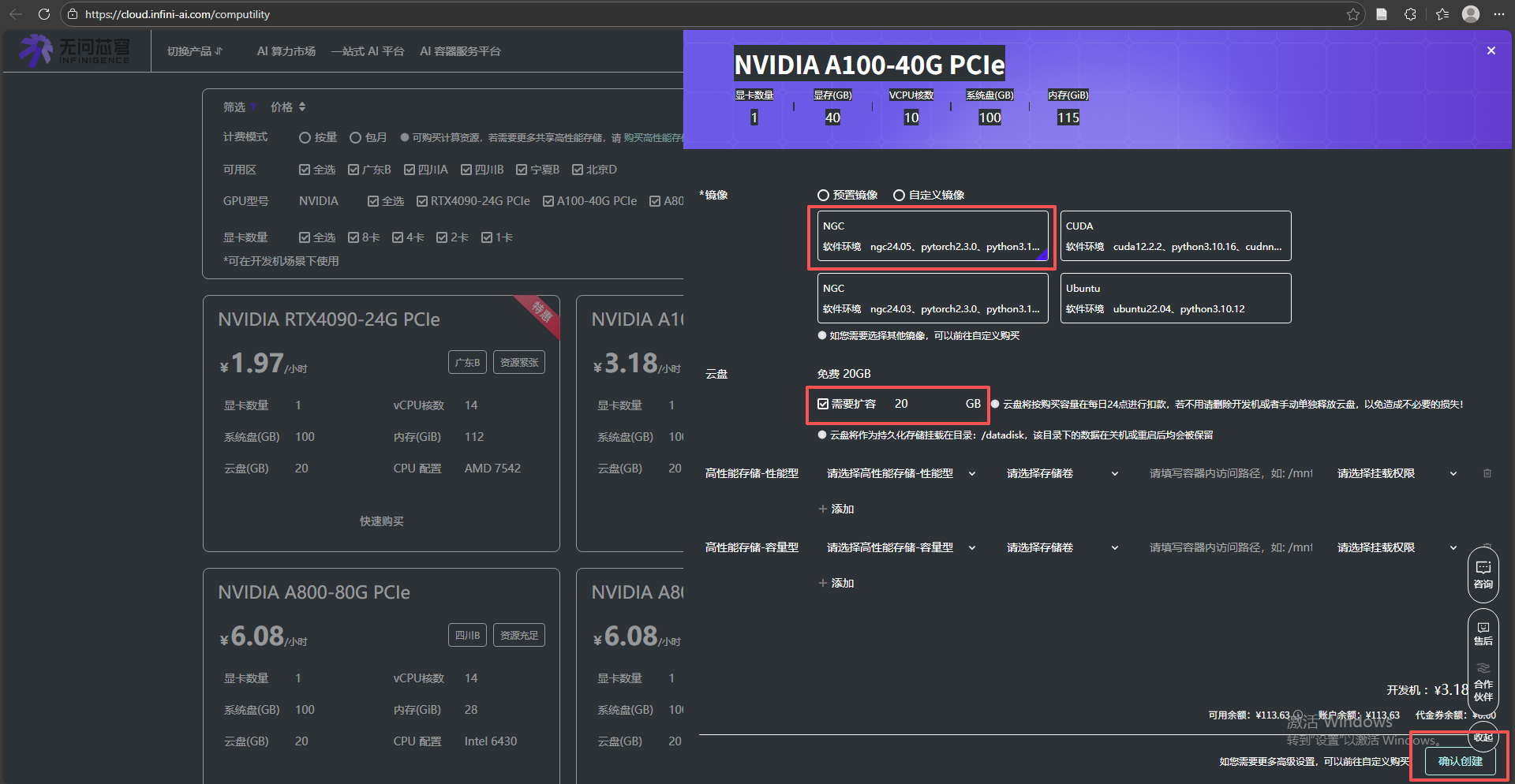Click the 性能型 container path input field

(1231, 473)
